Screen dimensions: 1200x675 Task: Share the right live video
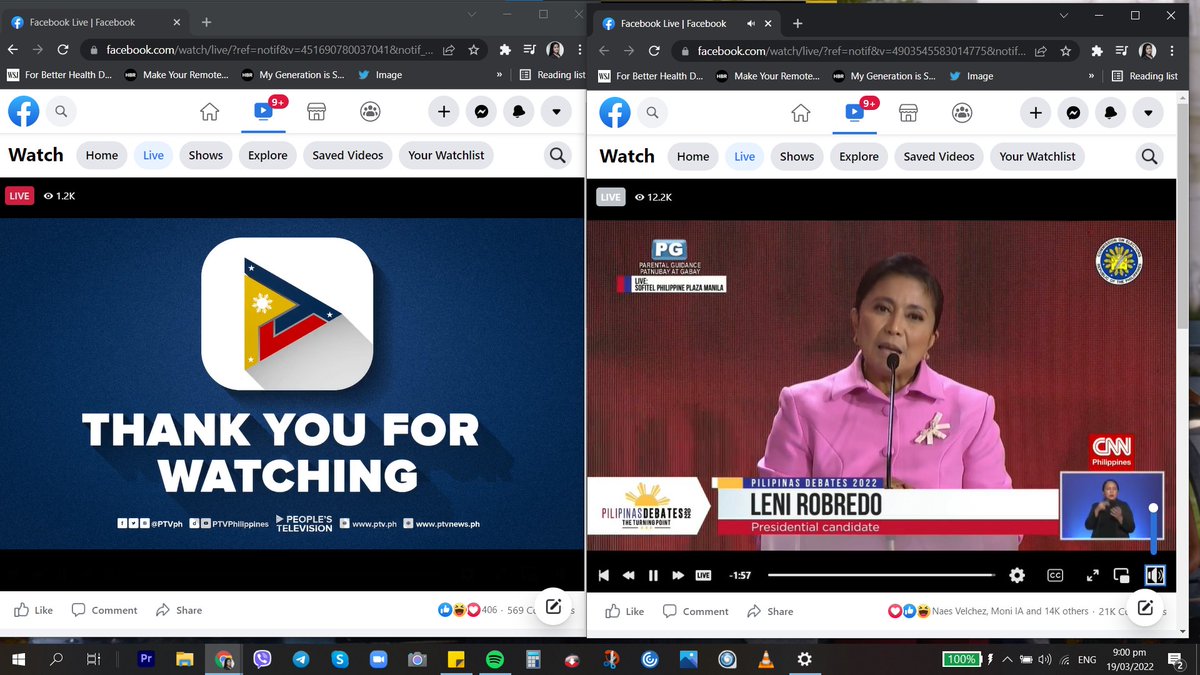(770, 611)
